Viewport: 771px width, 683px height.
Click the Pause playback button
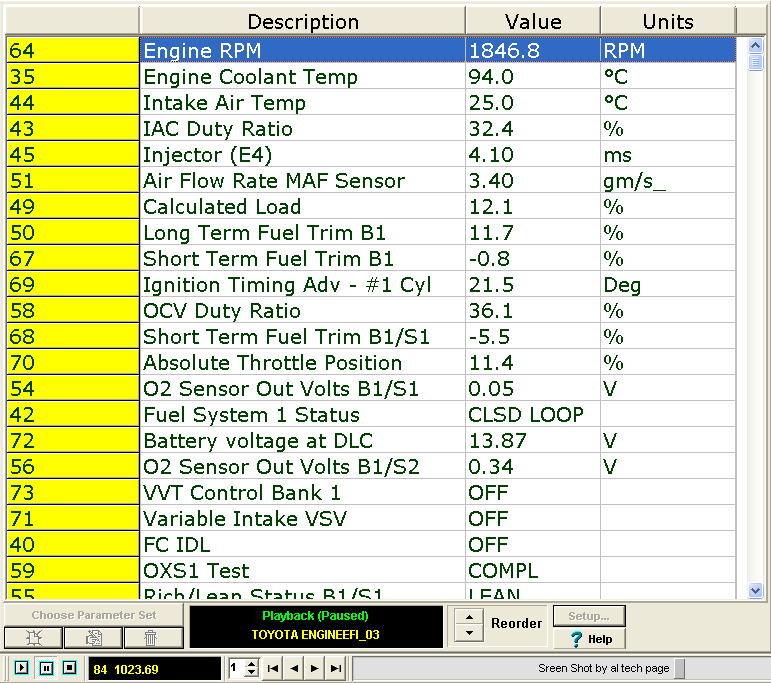[46, 668]
